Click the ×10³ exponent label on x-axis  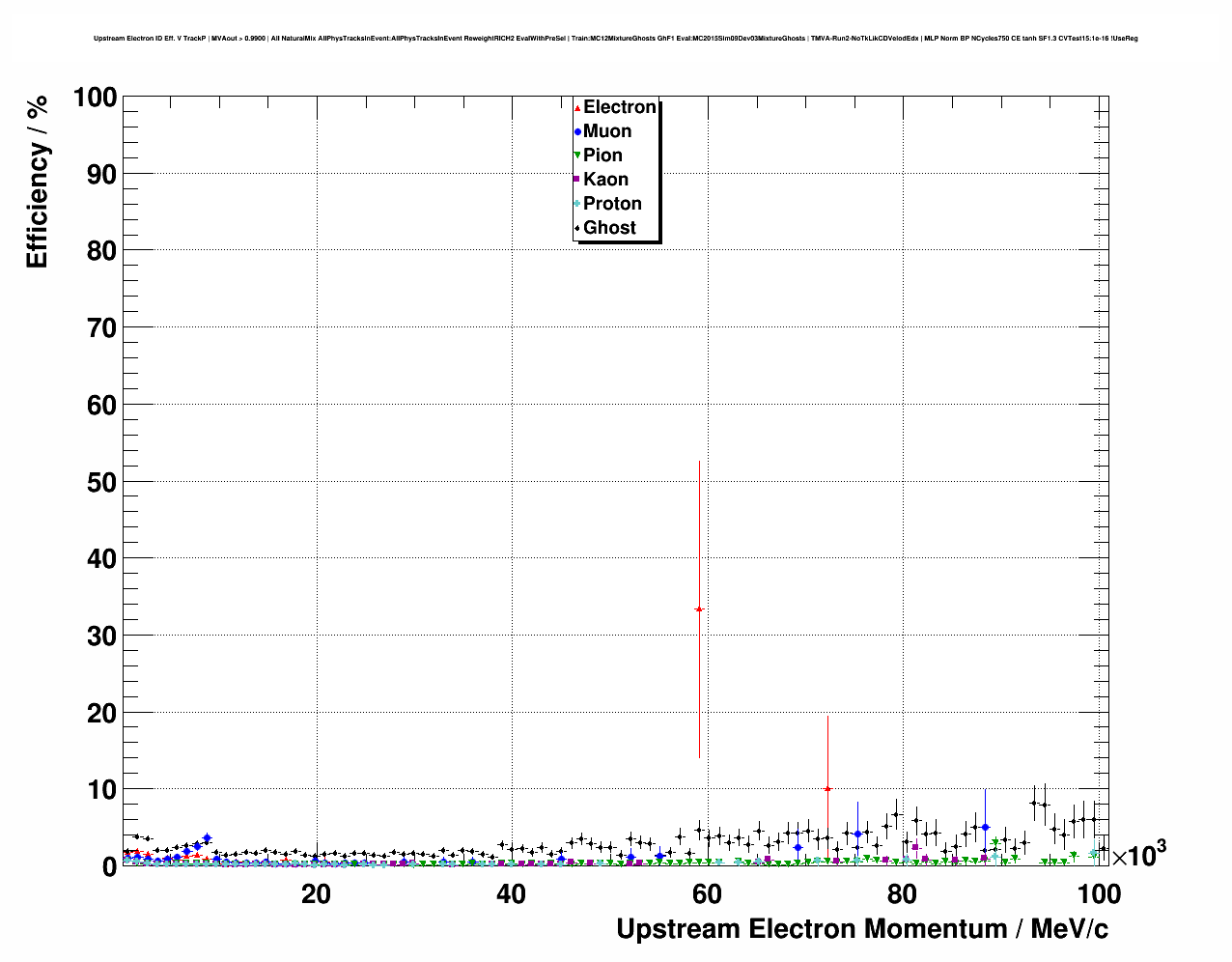click(x=1138, y=855)
